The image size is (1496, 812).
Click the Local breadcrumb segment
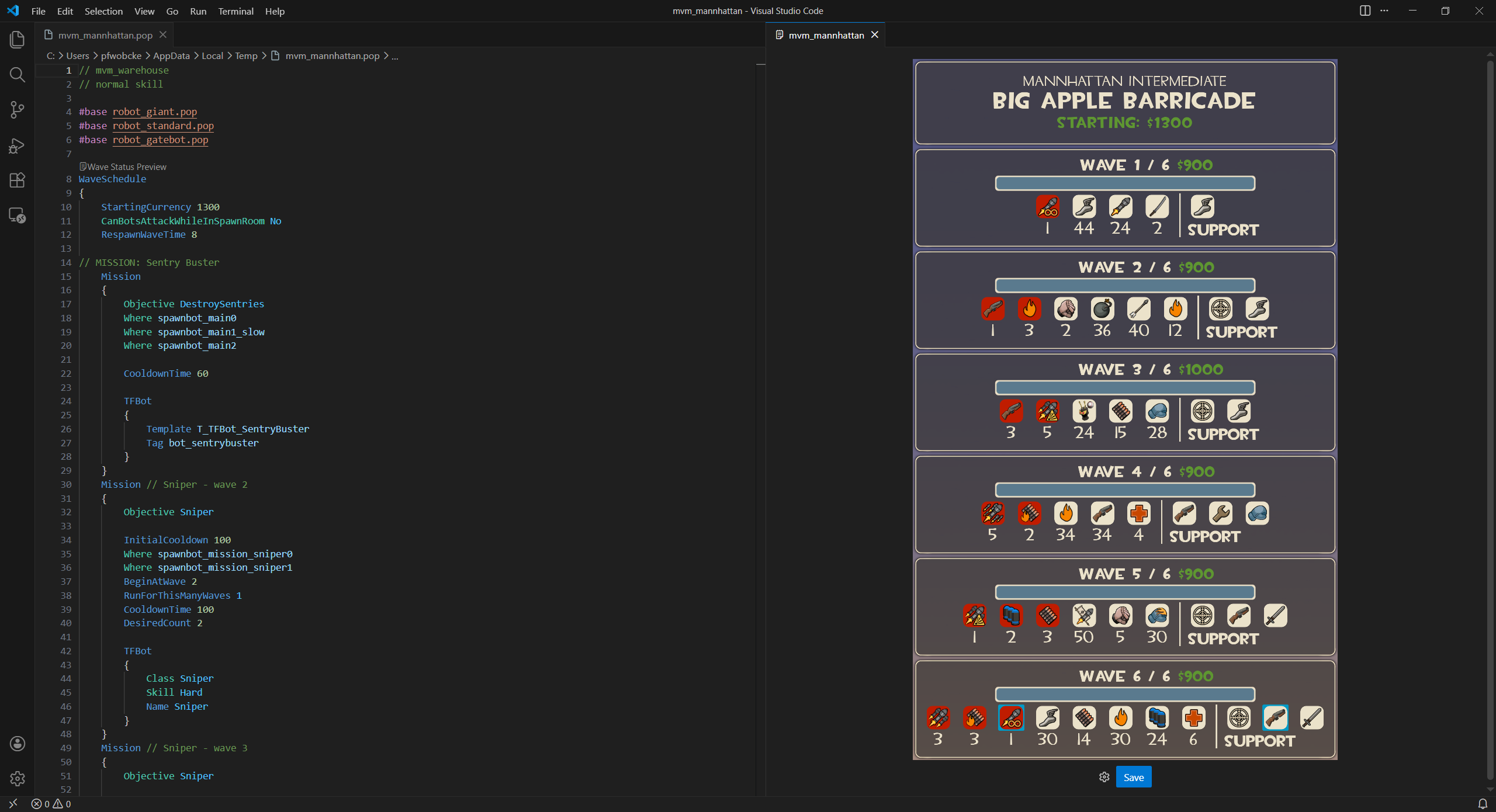(212, 55)
